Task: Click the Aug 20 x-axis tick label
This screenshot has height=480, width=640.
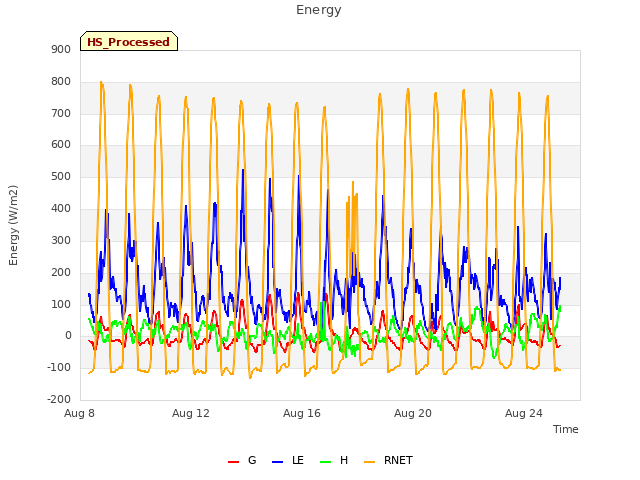Action: [x=413, y=413]
